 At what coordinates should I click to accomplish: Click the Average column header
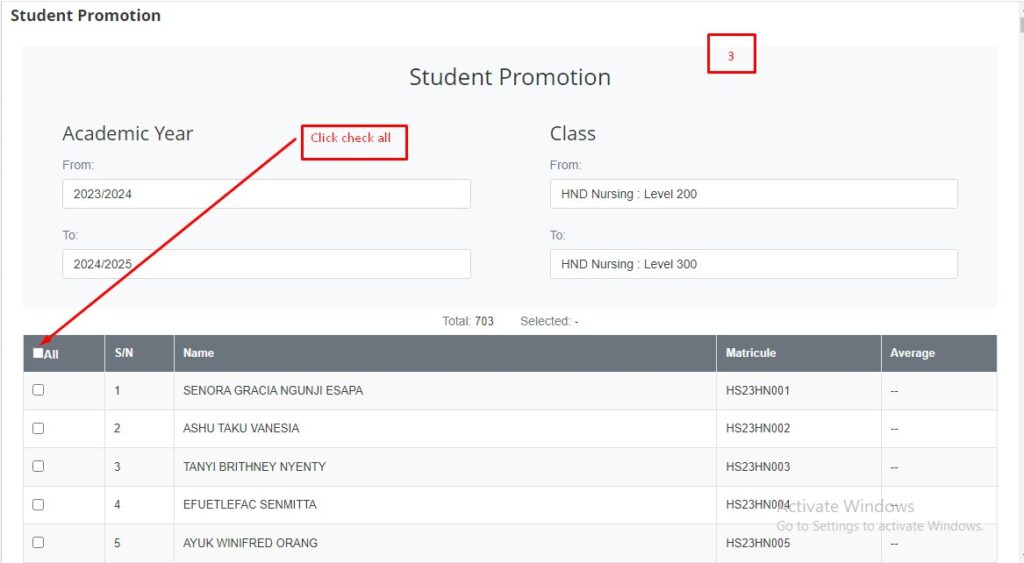pyautogui.click(x=913, y=353)
